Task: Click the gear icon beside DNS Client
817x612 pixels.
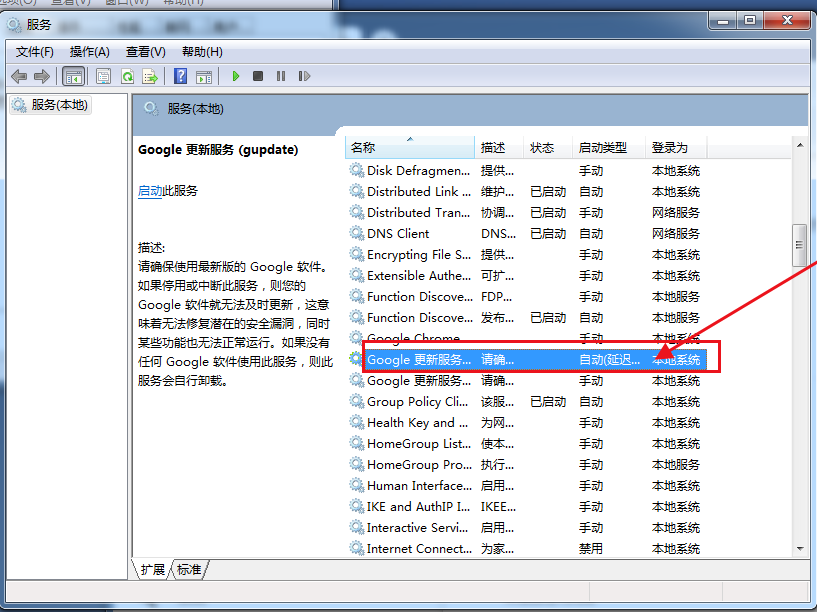Action: click(x=356, y=233)
